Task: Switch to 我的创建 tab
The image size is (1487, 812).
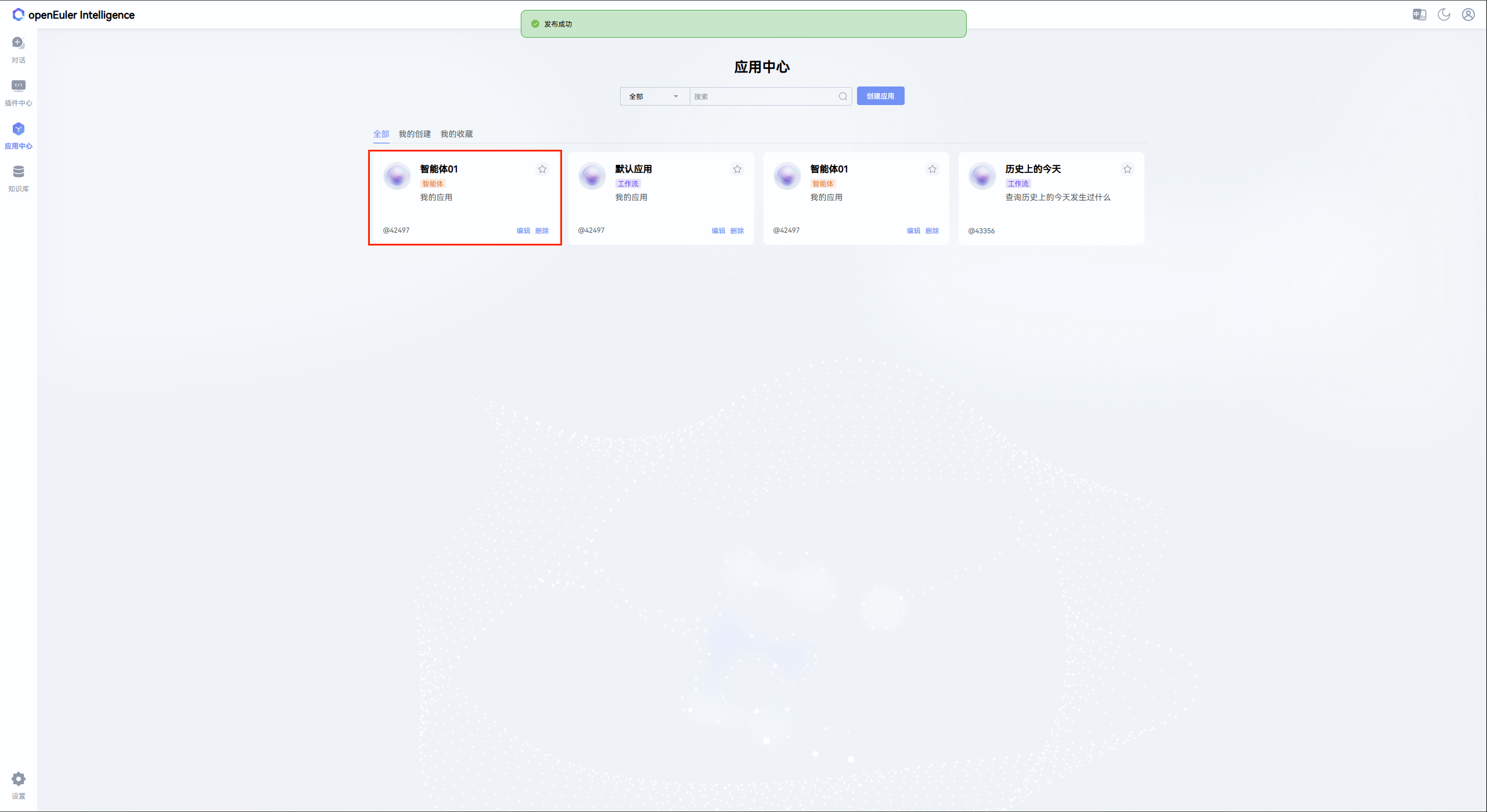Action: (415, 134)
